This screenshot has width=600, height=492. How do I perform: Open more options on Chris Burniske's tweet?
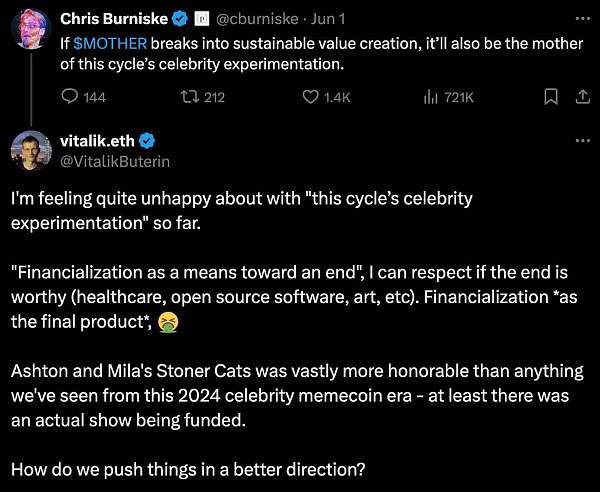coord(582,18)
